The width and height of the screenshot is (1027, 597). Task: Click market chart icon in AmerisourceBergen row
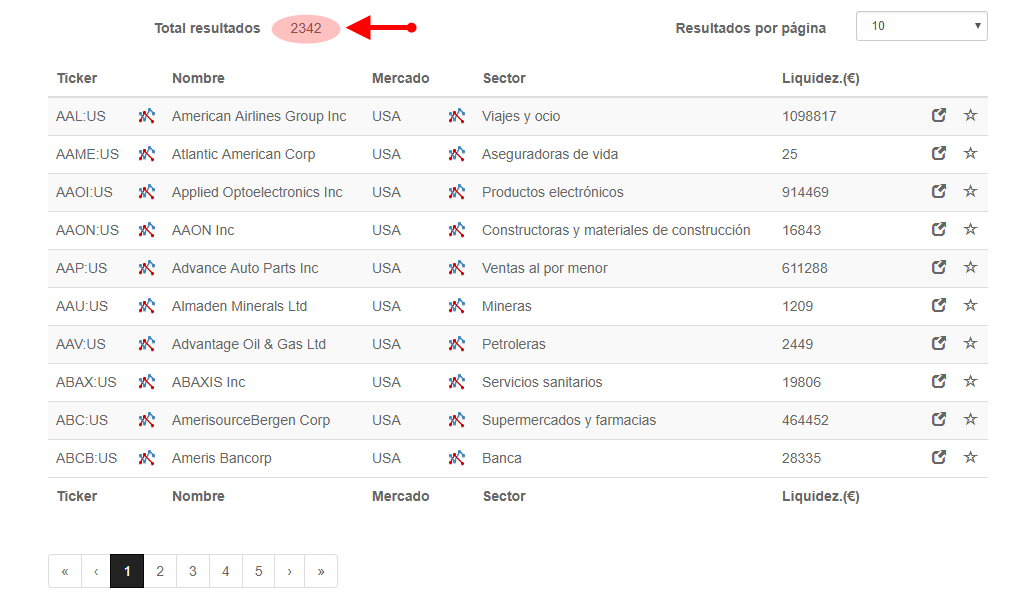[x=457, y=420]
